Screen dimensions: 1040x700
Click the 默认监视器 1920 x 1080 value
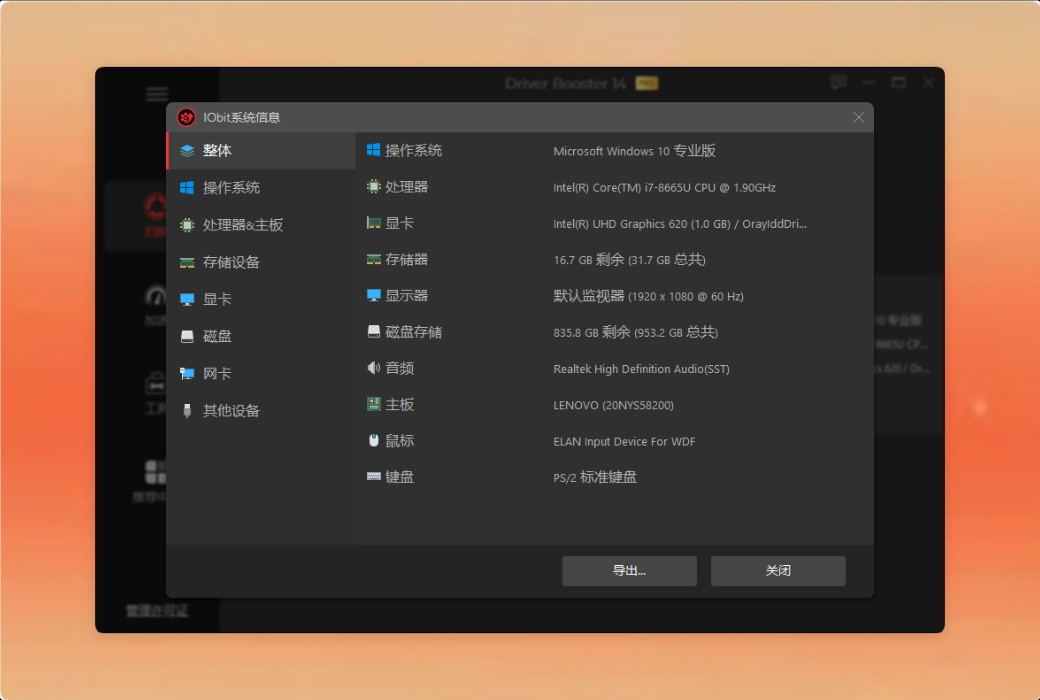(648, 296)
